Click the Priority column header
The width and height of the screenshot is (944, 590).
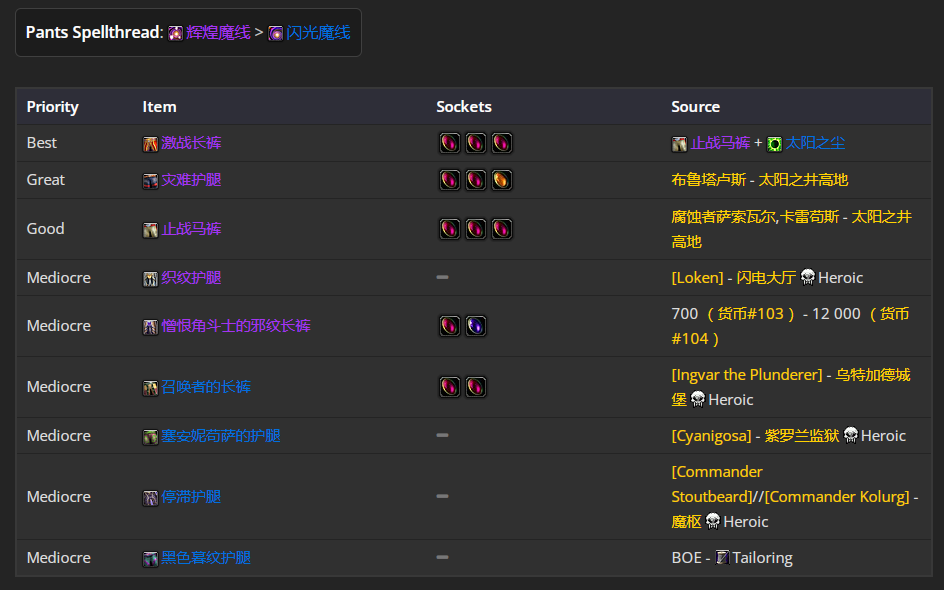tap(52, 107)
